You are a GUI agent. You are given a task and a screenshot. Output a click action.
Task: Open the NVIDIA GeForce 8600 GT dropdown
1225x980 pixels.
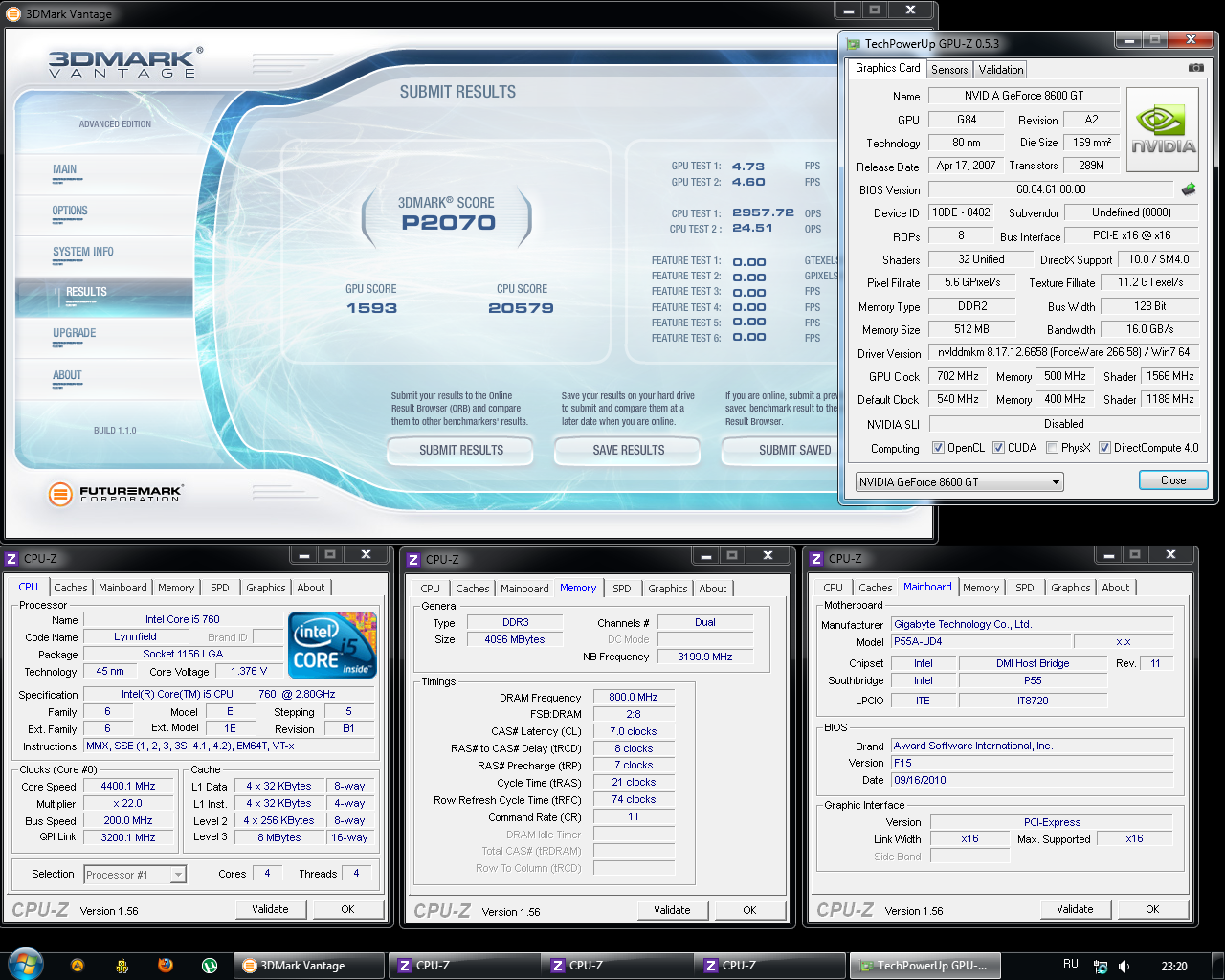click(x=960, y=481)
